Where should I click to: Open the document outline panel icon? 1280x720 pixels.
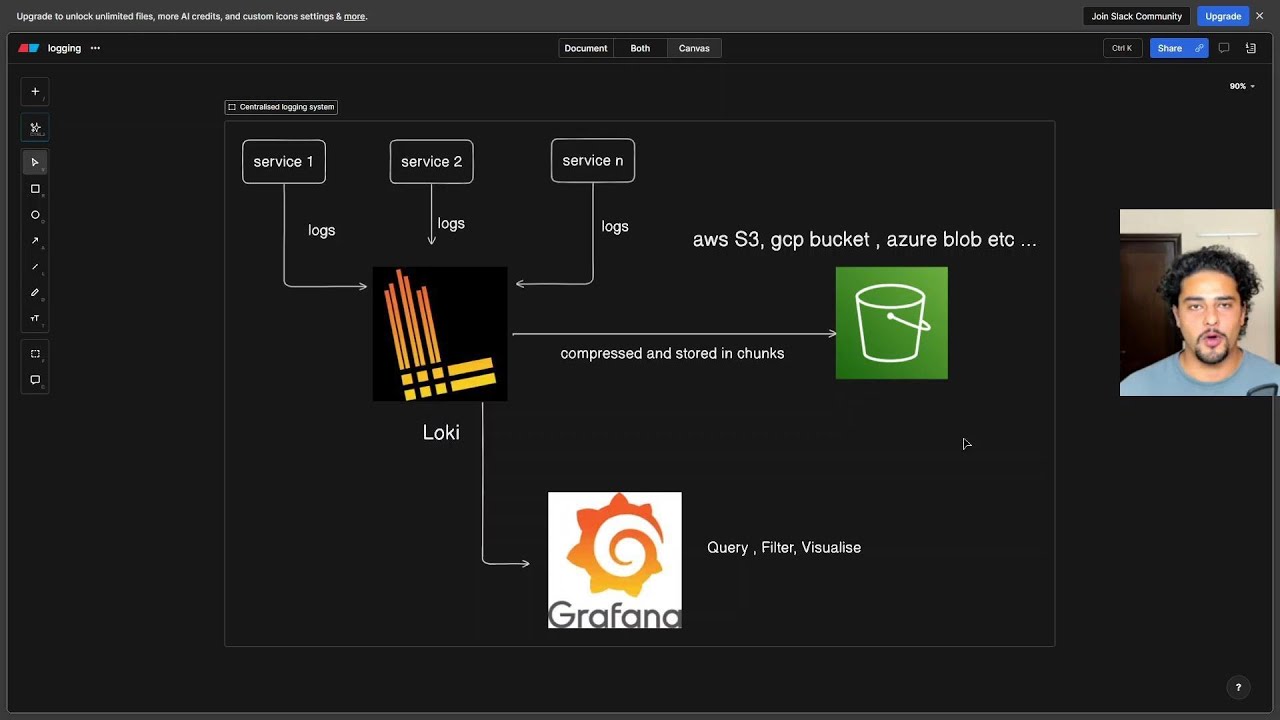click(1251, 48)
